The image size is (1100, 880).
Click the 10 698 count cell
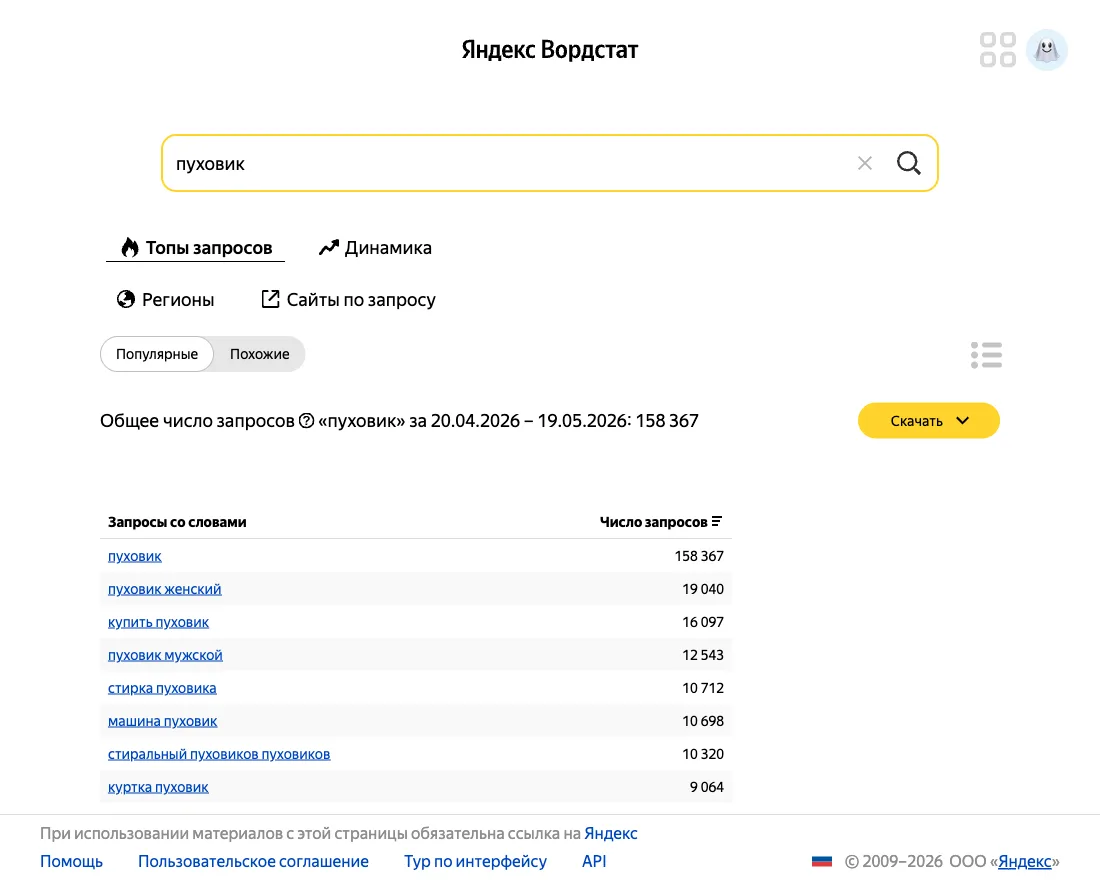[703, 721]
